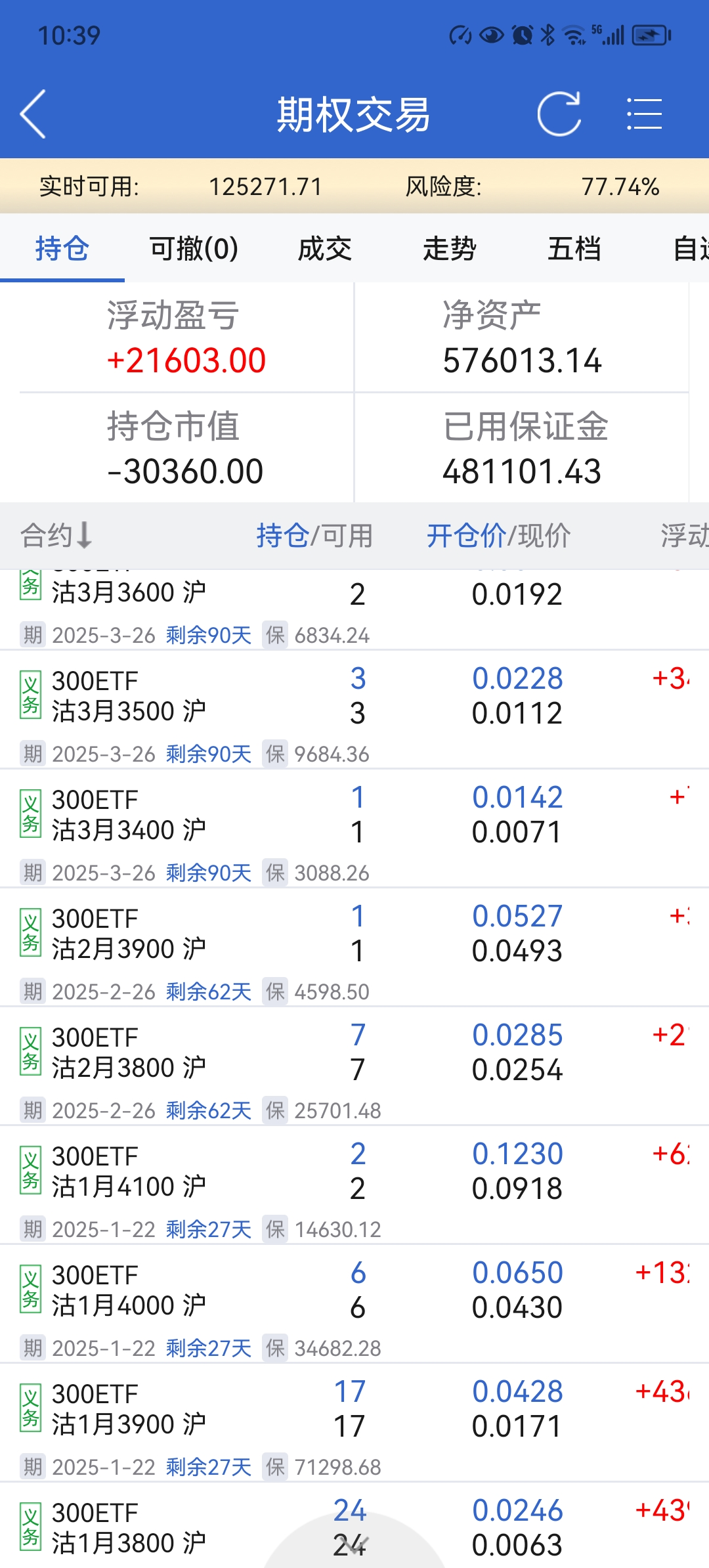Tap the 期 expiry badge for 2025-2-26 沽2月3900
Screen dimensions: 709x1568
tap(32, 991)
